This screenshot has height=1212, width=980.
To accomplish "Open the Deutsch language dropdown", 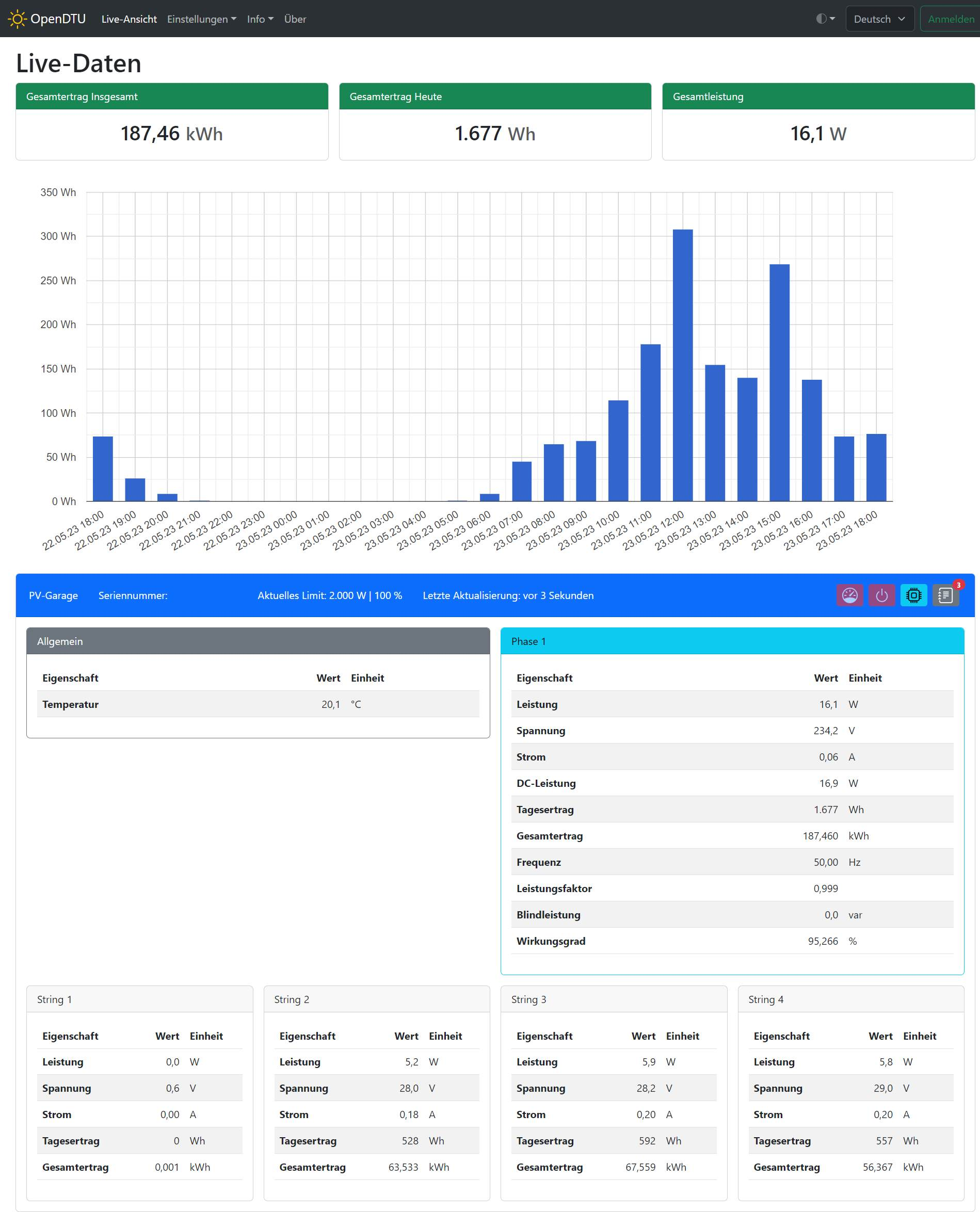I will [879, 19].
